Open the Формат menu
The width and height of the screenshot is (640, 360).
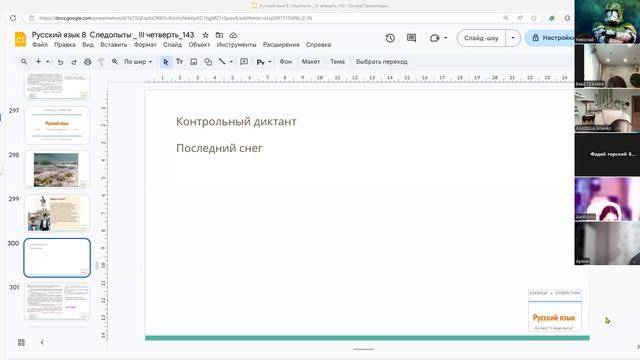[145, 44]
